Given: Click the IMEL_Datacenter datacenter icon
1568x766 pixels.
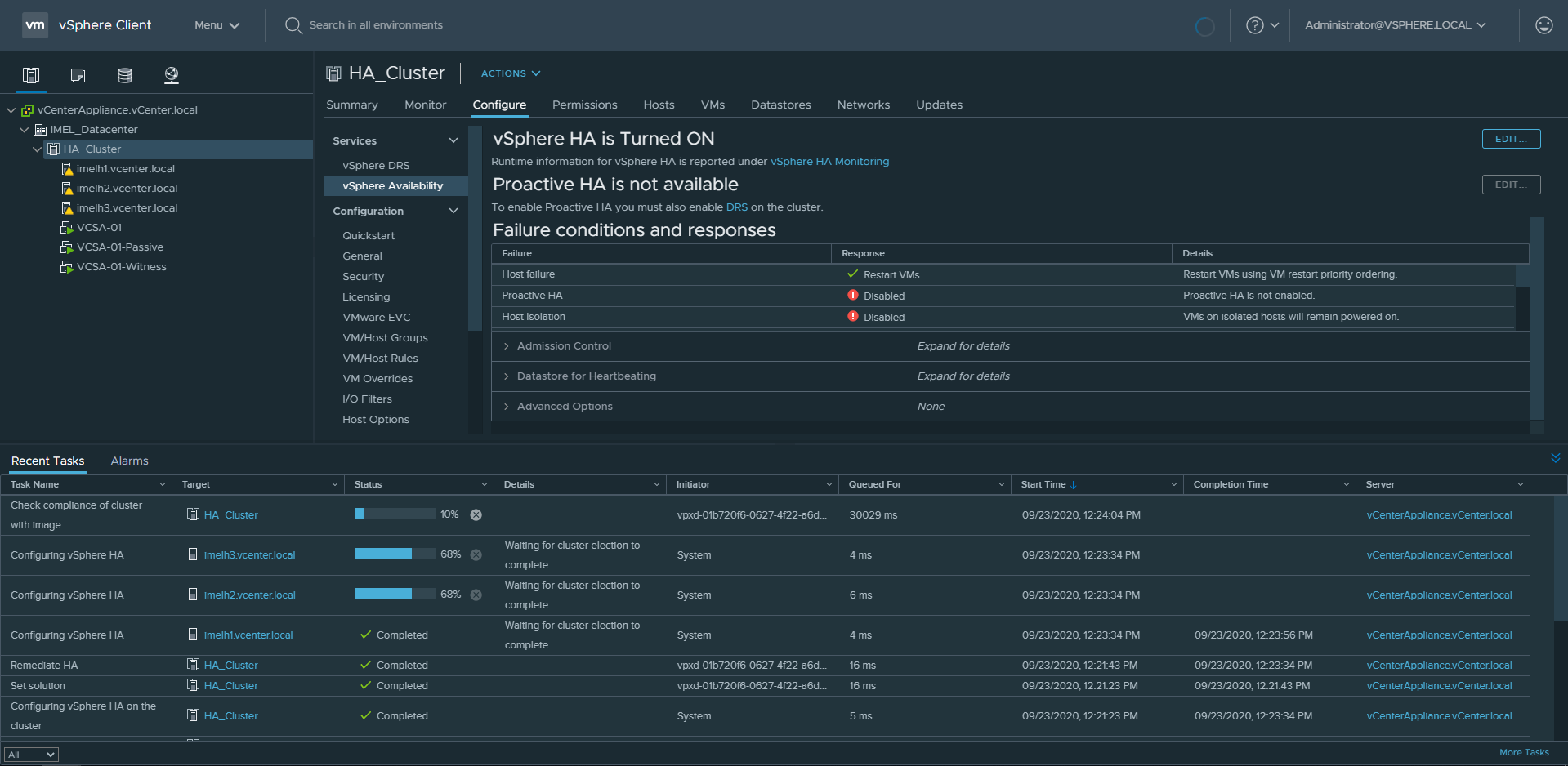Looking at the screenshot, I should tap(41, 130).
